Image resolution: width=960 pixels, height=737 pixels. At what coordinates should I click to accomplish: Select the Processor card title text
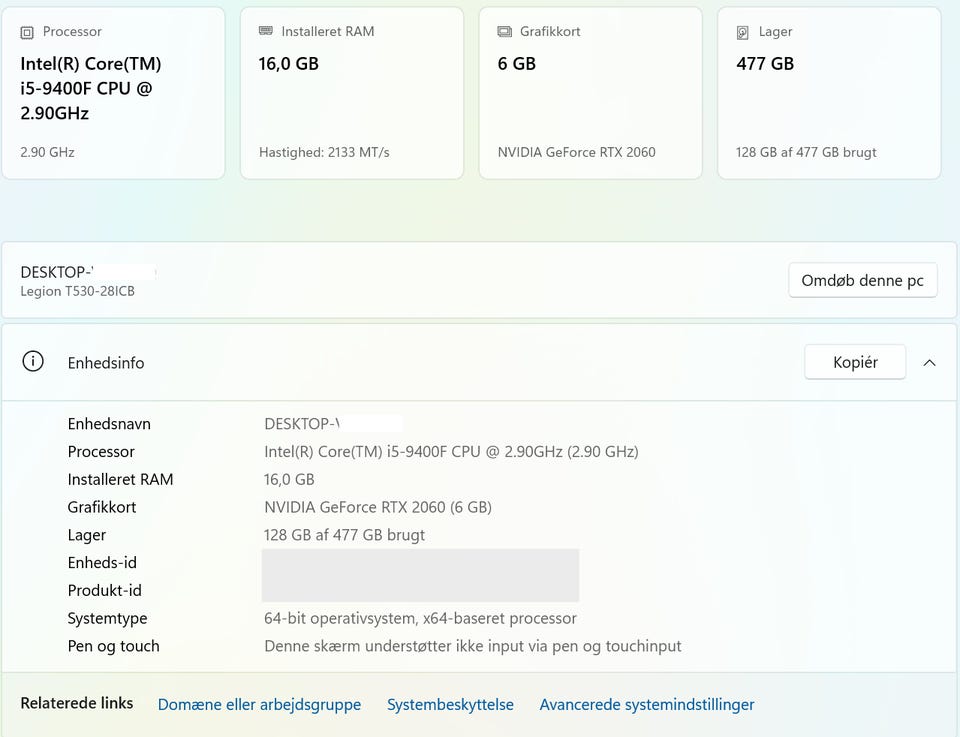pyautogui.click(x=72, y=31)
